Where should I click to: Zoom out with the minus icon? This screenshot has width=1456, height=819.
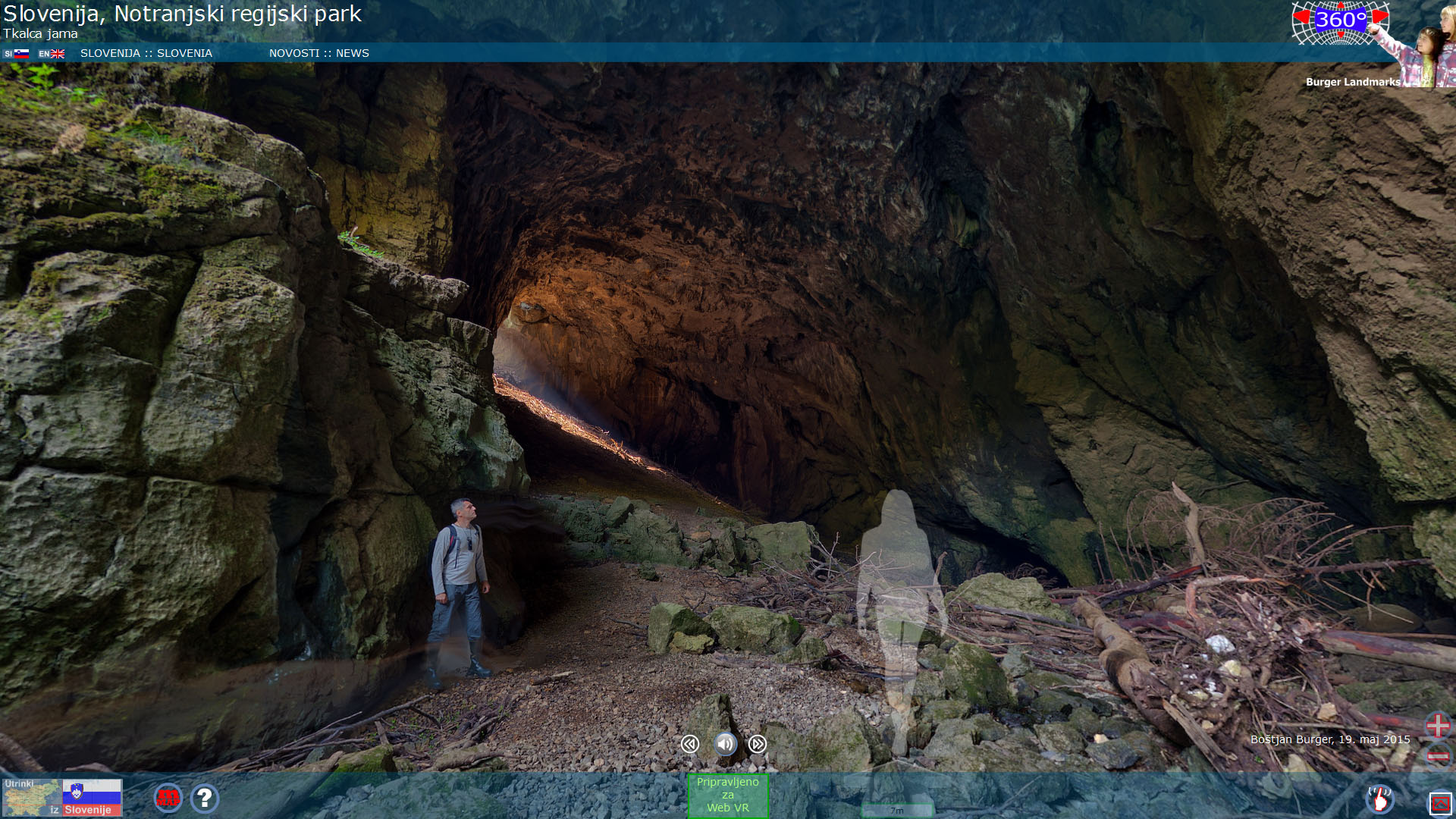coord(1438,756)
